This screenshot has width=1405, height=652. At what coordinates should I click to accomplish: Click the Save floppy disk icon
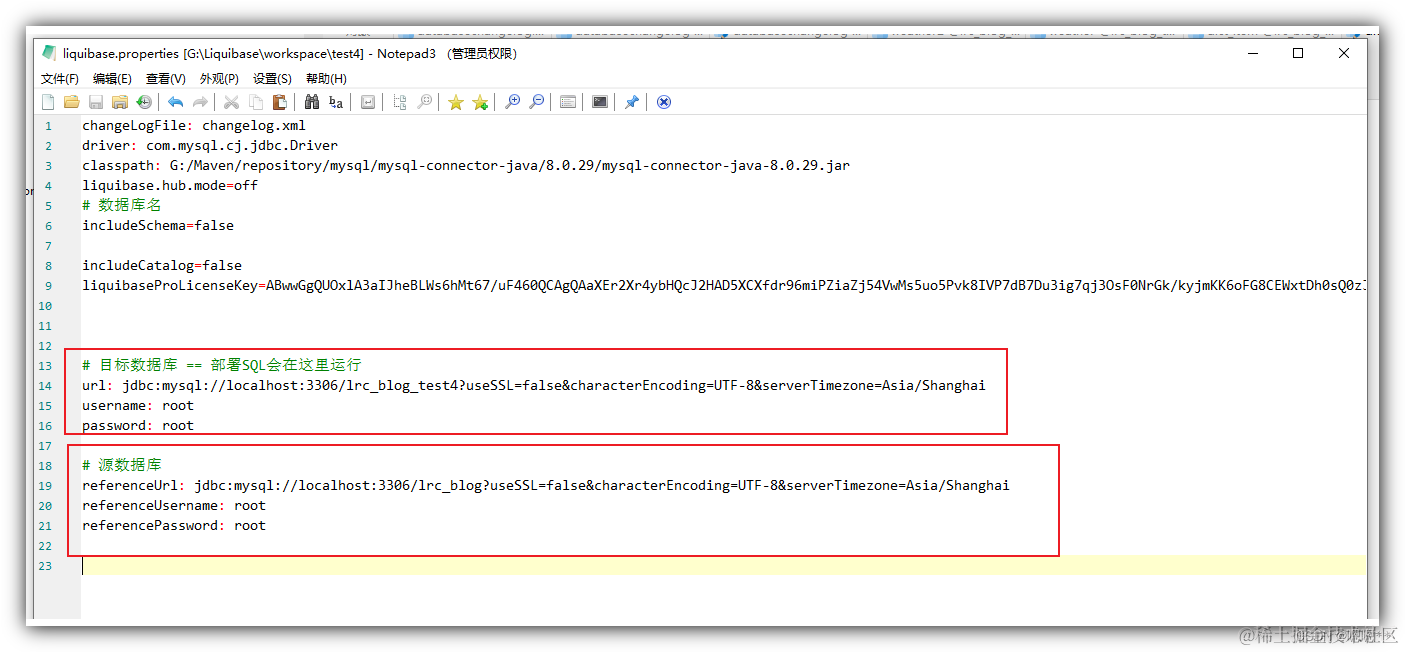[96, 102]
